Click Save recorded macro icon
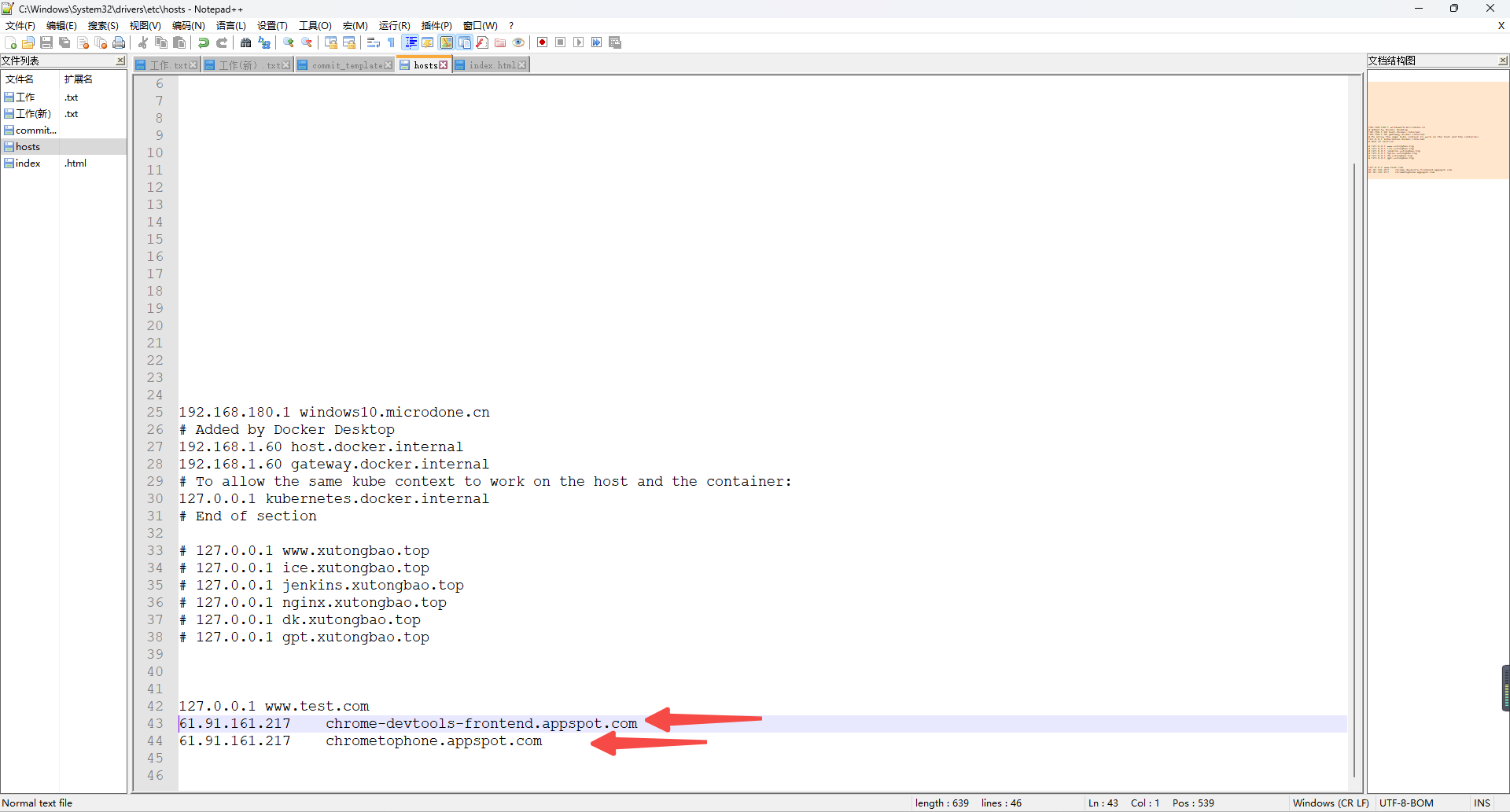This screenshot has width=1510, height=812. pyautogui.click(x=615, y=42)
